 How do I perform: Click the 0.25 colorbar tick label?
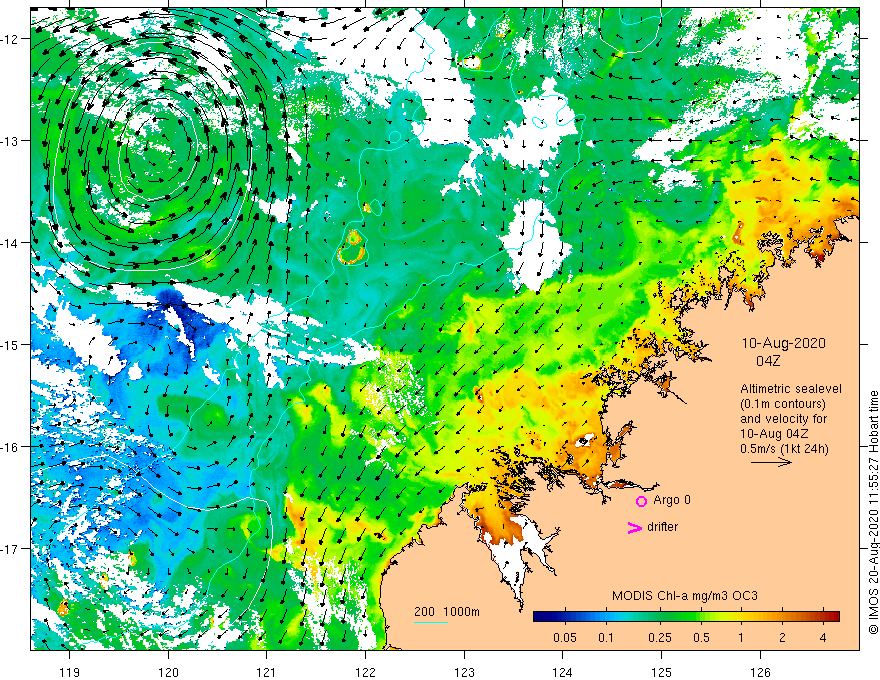pyautogui.click(x=658, y=638)
